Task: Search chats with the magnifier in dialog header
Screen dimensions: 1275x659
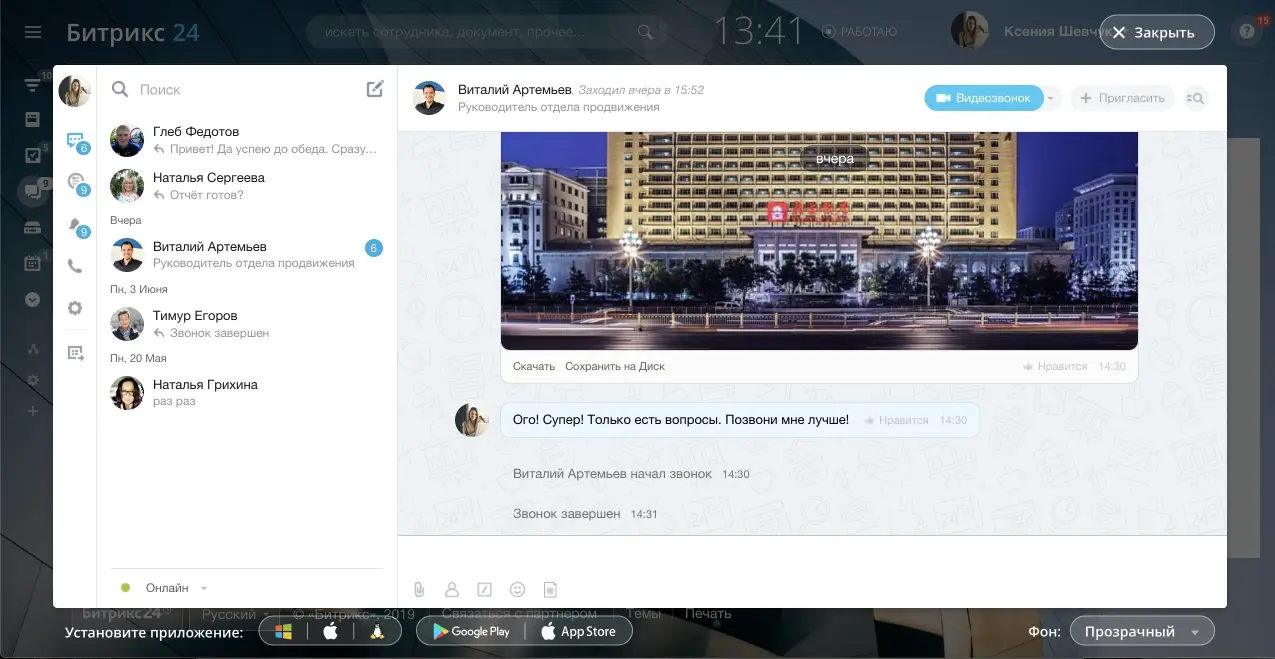Action: tap(1196, 98)
